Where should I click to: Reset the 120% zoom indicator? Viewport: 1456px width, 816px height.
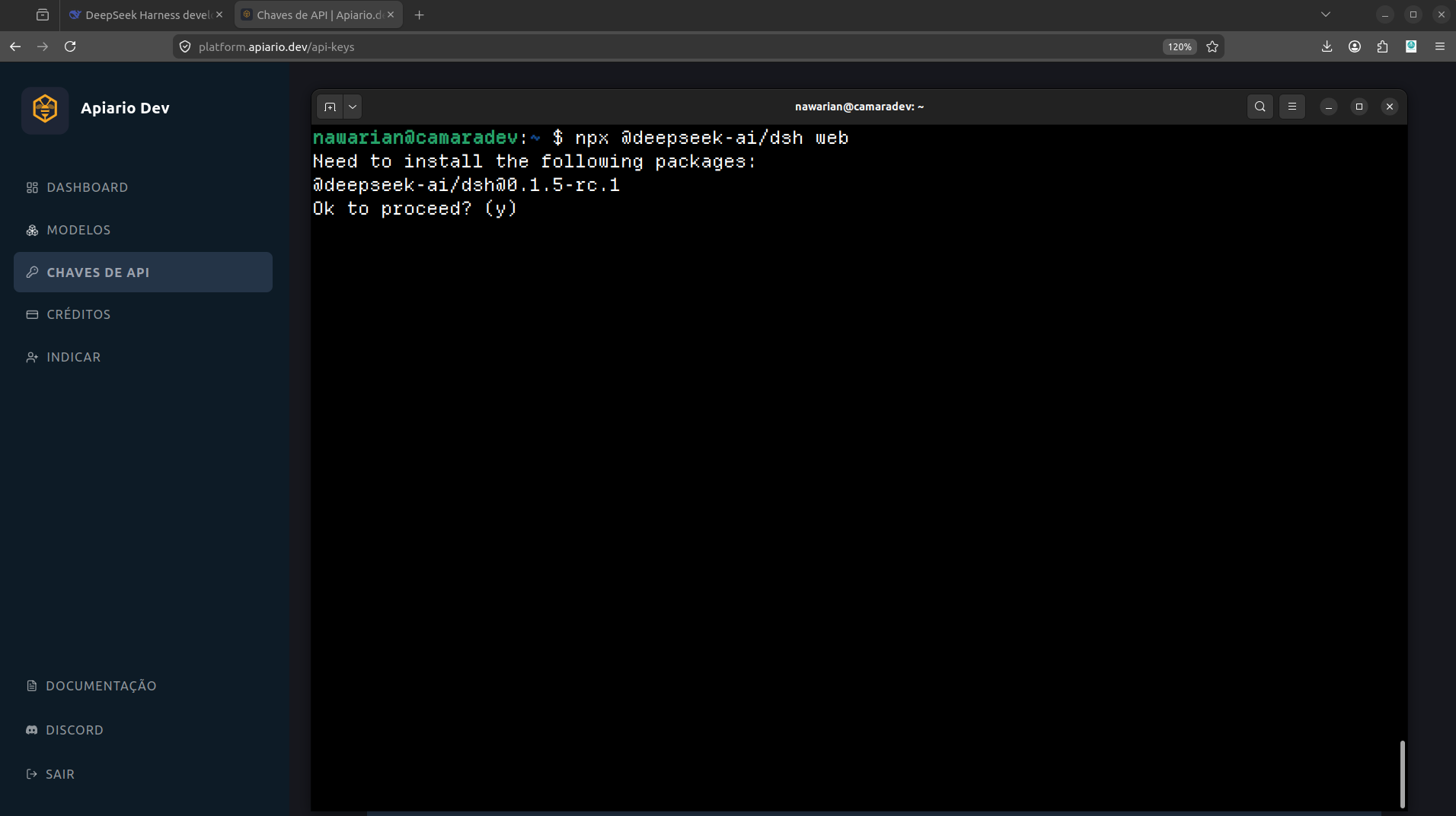(x=1180, y=46)
